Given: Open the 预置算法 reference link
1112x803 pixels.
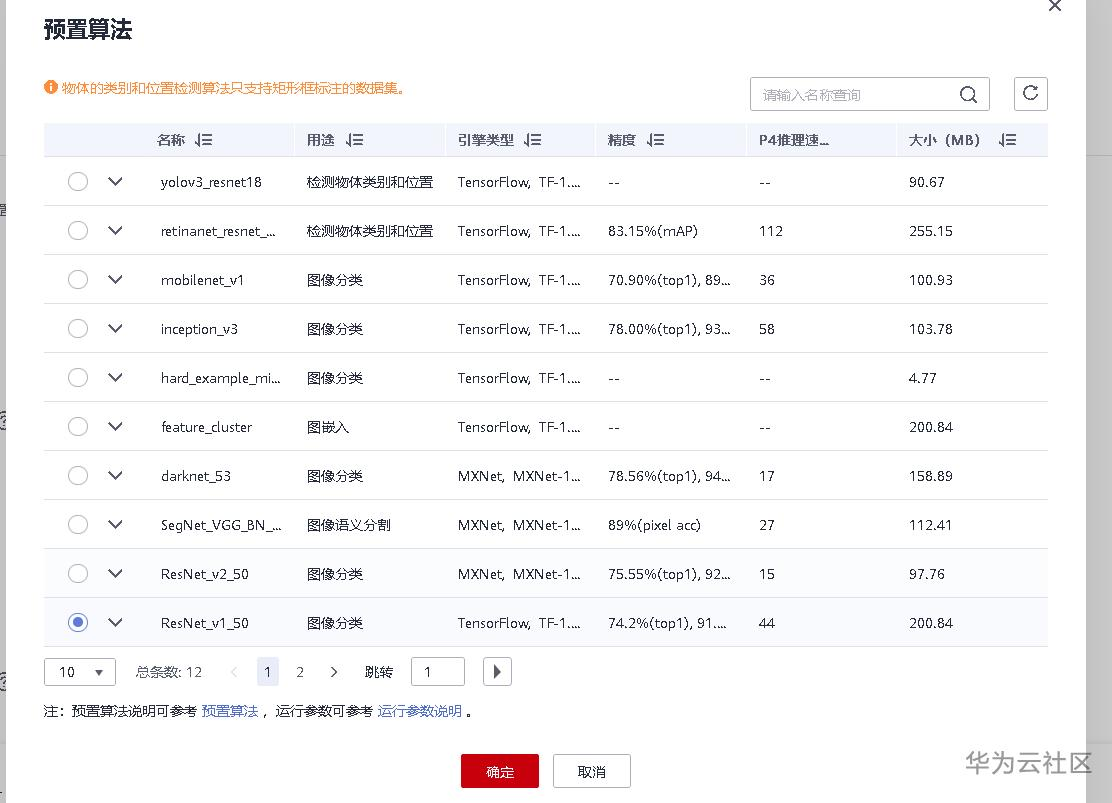Looking at the screenshot, I should [x=229, y=712].
